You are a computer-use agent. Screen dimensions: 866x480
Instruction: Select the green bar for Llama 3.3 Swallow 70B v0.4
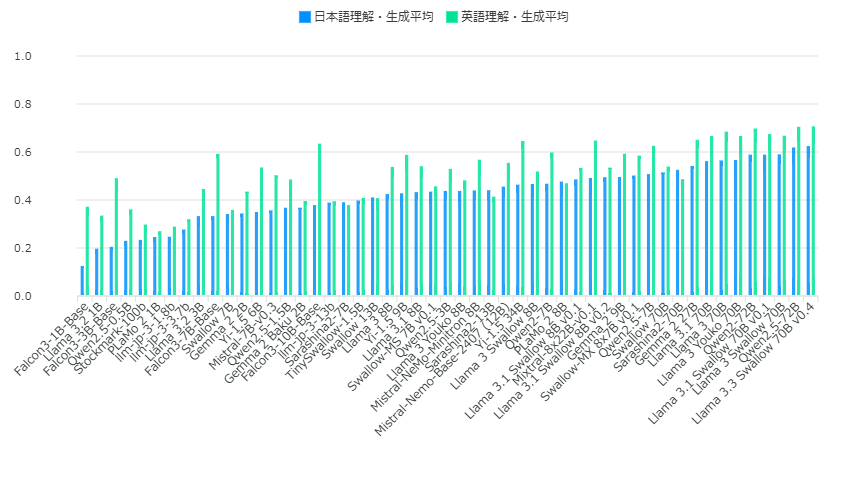point(814,212)
